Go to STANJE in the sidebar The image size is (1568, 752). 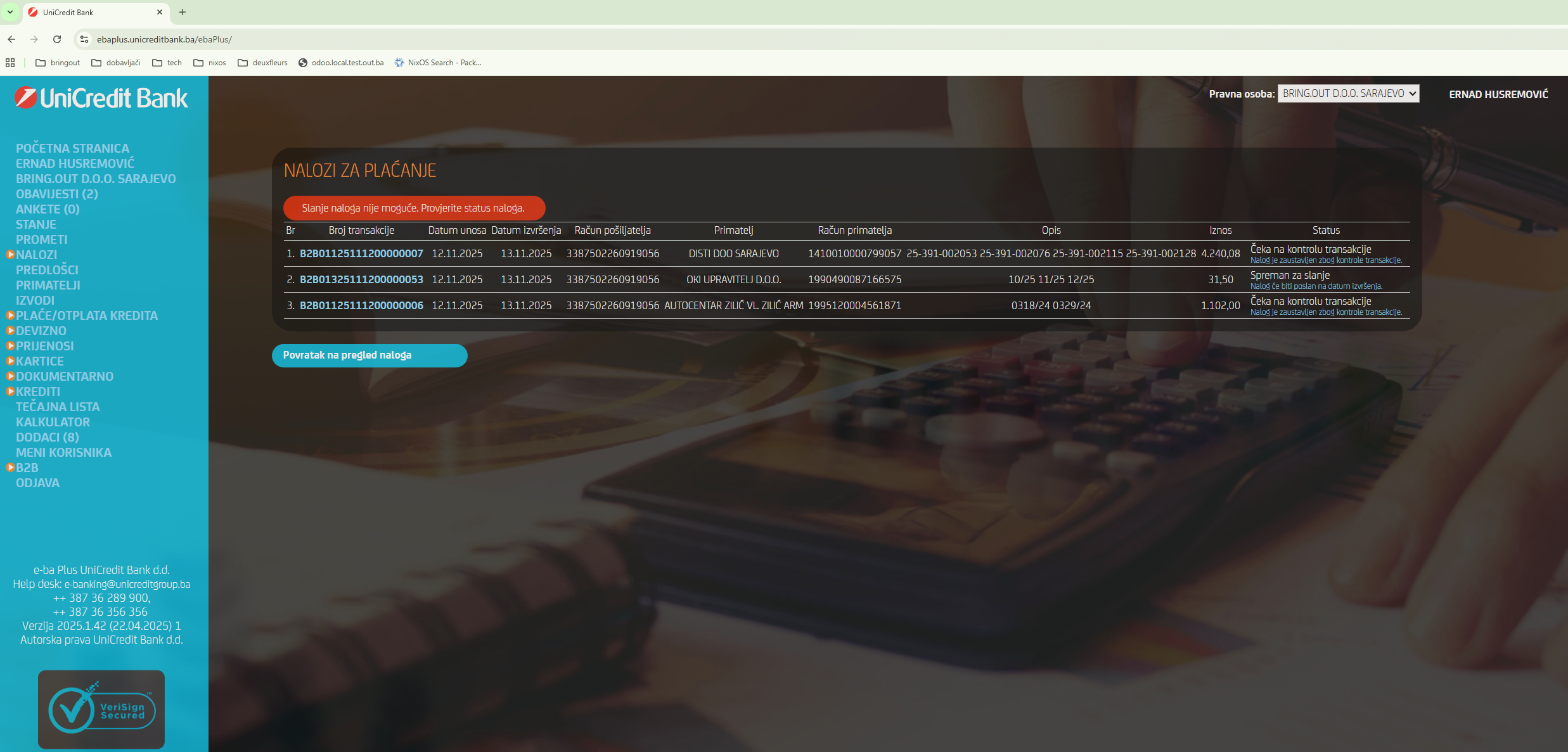coord(36,224)
